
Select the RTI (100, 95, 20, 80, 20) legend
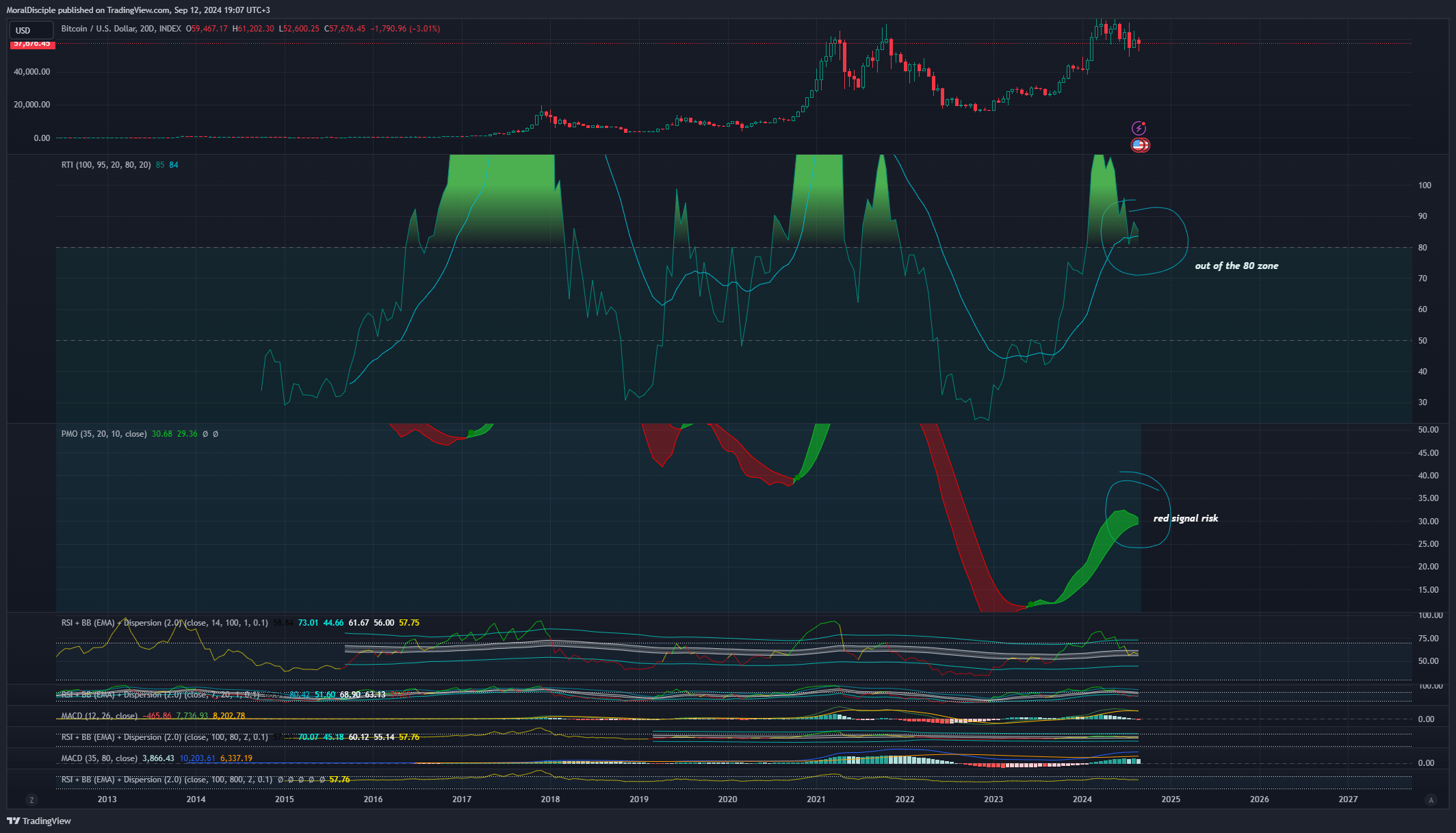[106, 165]
